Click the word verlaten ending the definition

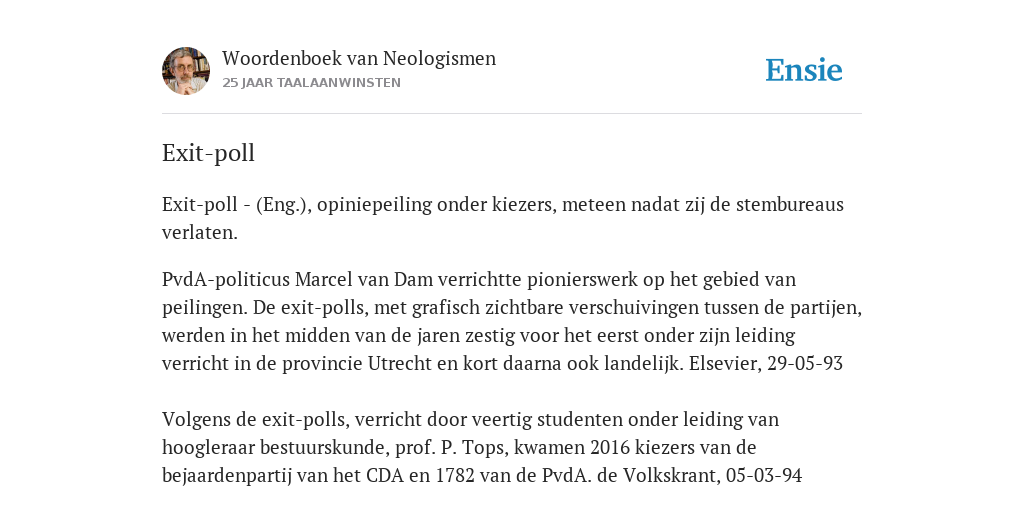[198, 232]
